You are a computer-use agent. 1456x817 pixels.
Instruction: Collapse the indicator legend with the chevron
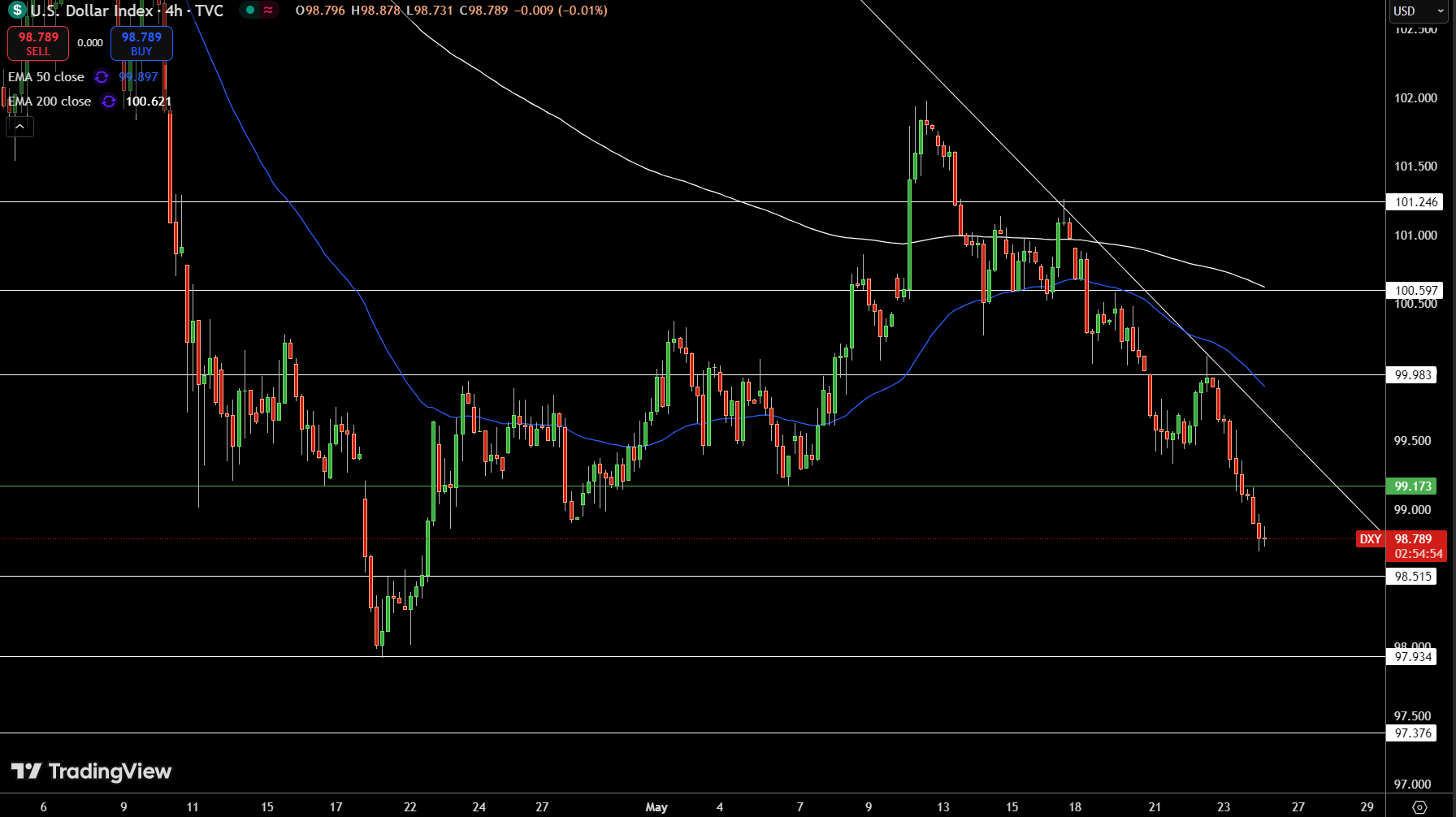(20, 127)
